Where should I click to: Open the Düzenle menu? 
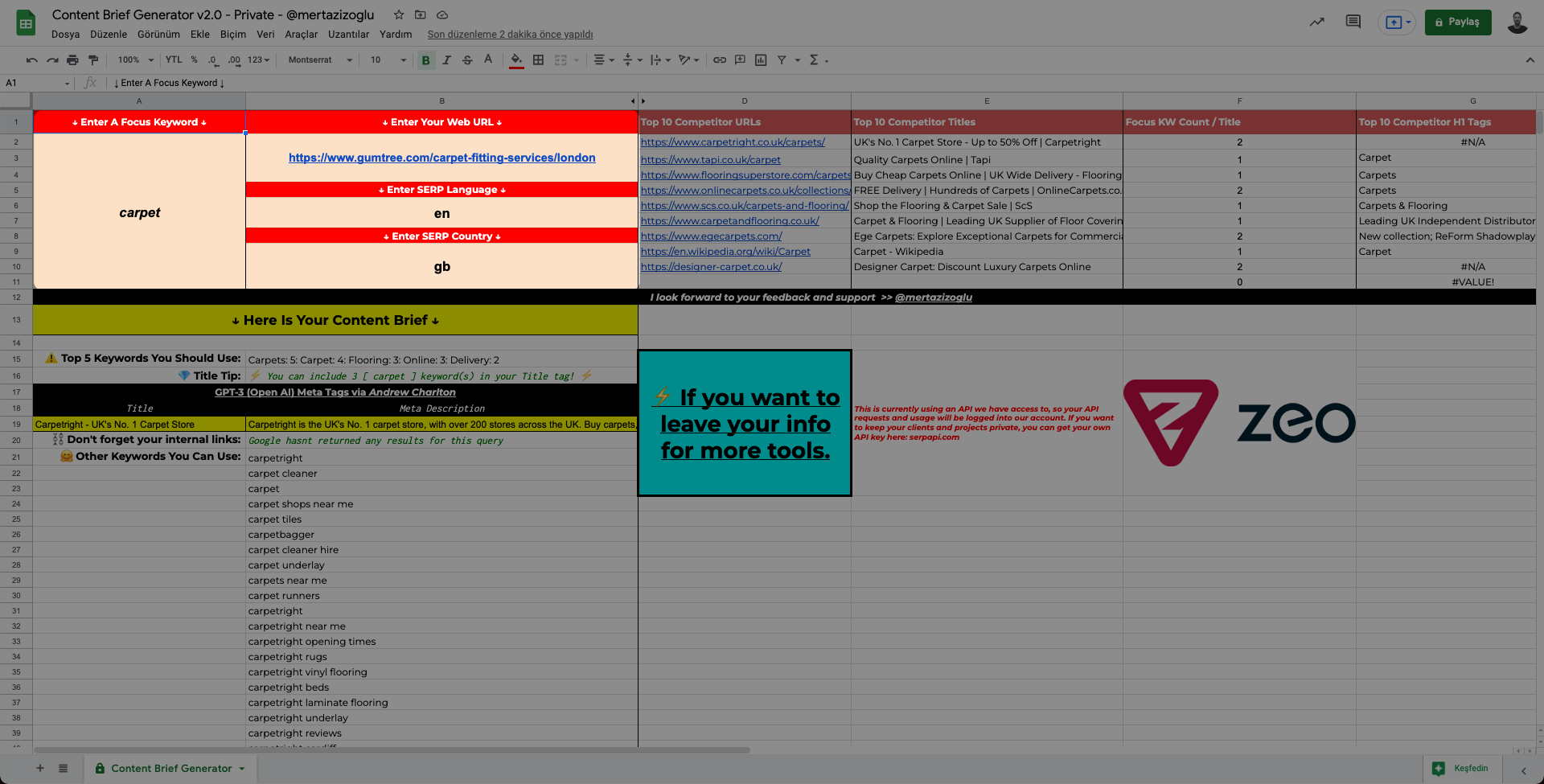(x=109, y=35)
